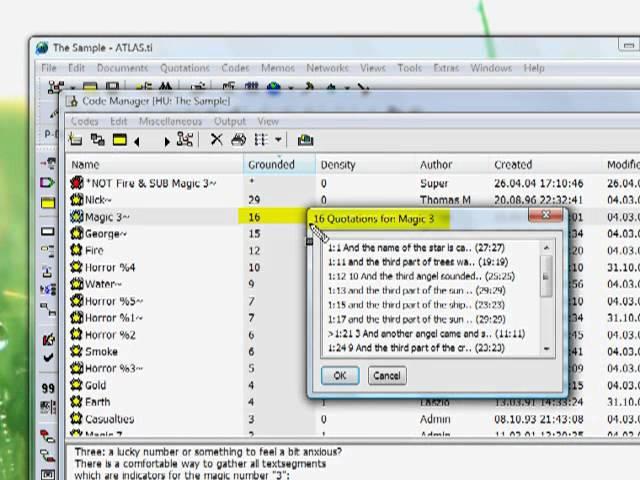Open the Documents menu
This screenshot has height=480, width=640.
pos(122,68)
